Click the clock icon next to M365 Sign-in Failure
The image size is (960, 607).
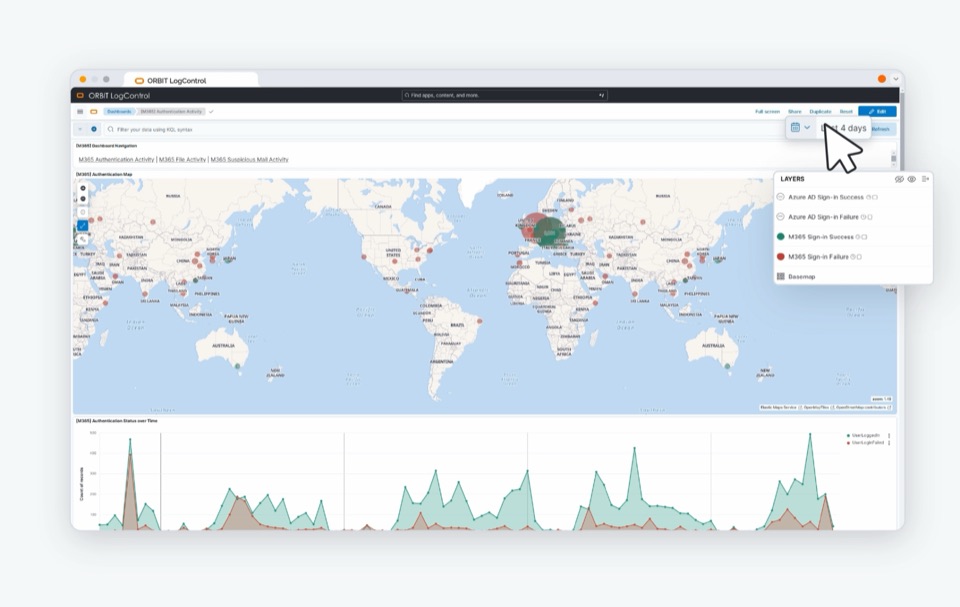[x=853, y=257]
